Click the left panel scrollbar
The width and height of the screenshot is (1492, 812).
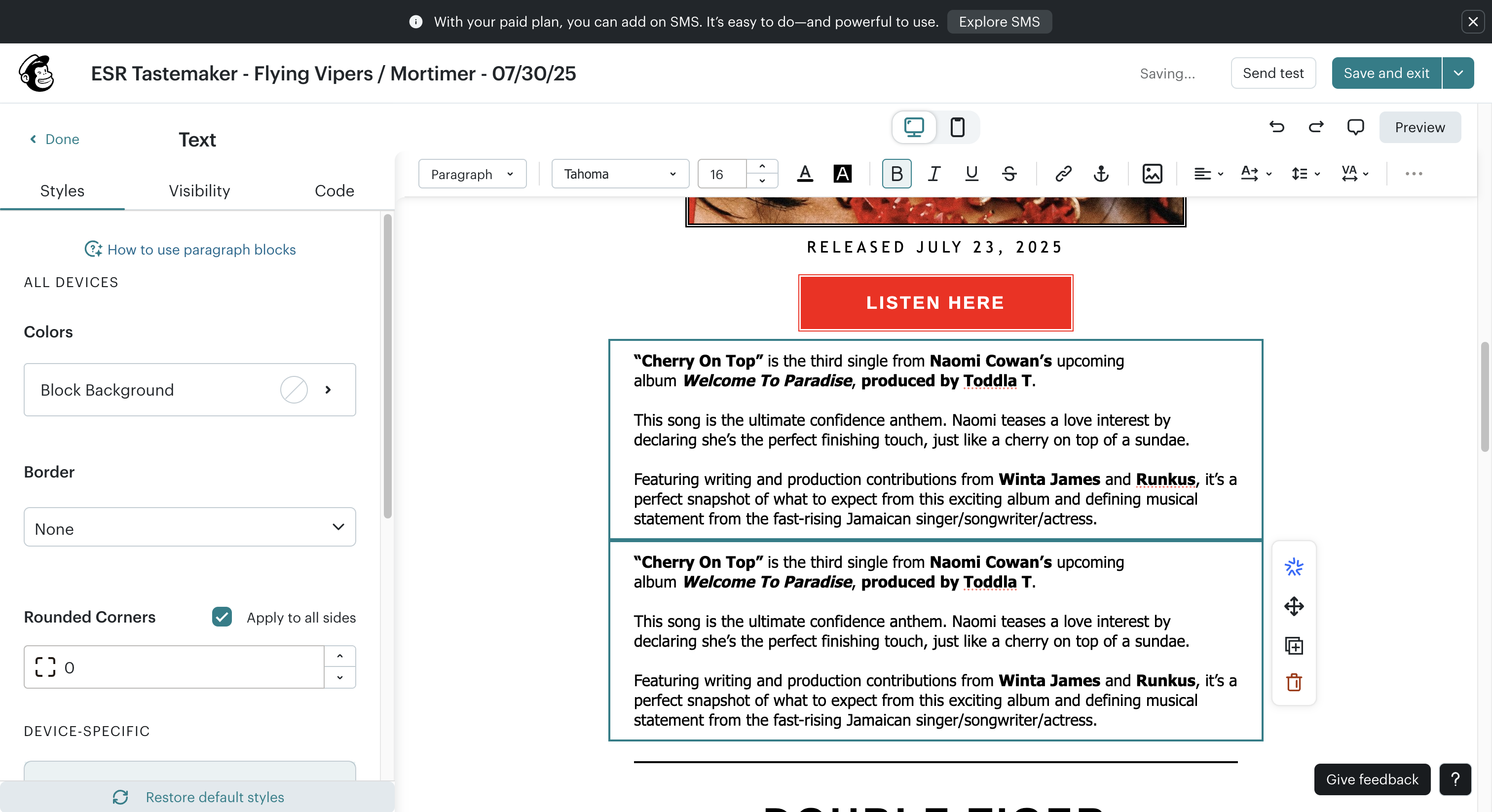(387, 366)
